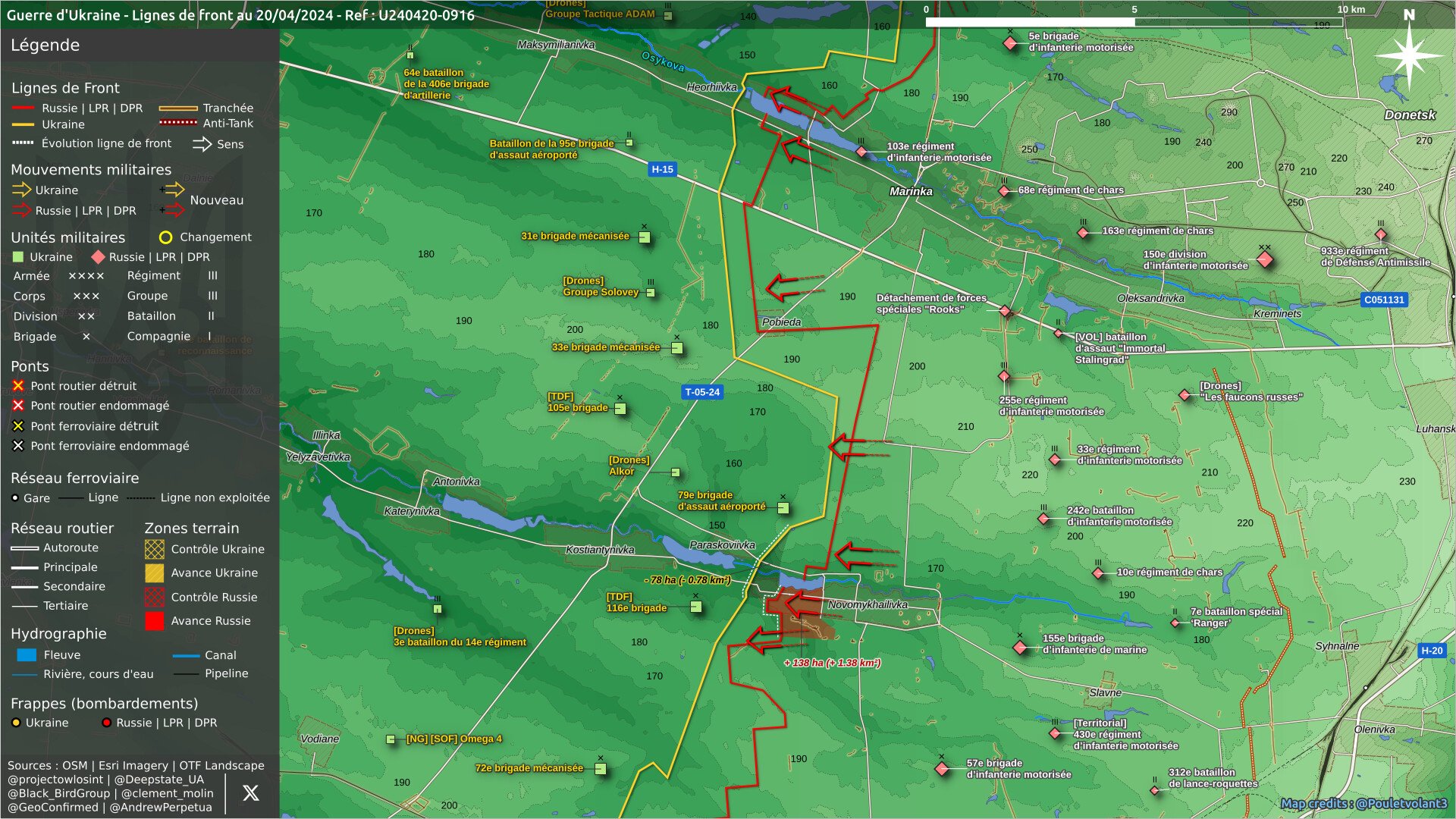The height and width of the screenshot is (819, 1456).
Task: Click the yellow Ukraine movement arrow in the legend
Action: (x=21, y=190)
